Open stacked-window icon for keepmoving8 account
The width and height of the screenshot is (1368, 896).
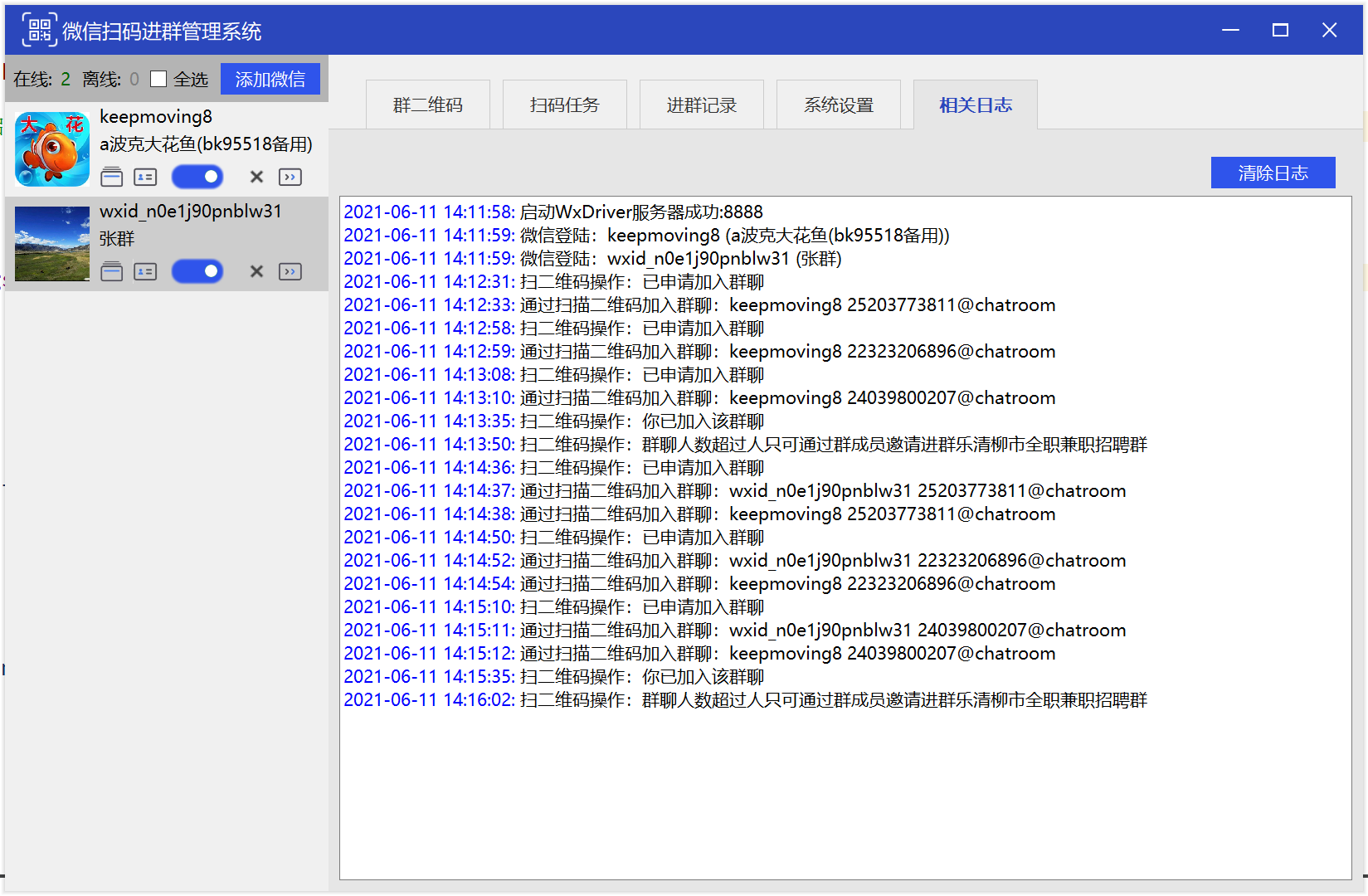pos(112,177)
